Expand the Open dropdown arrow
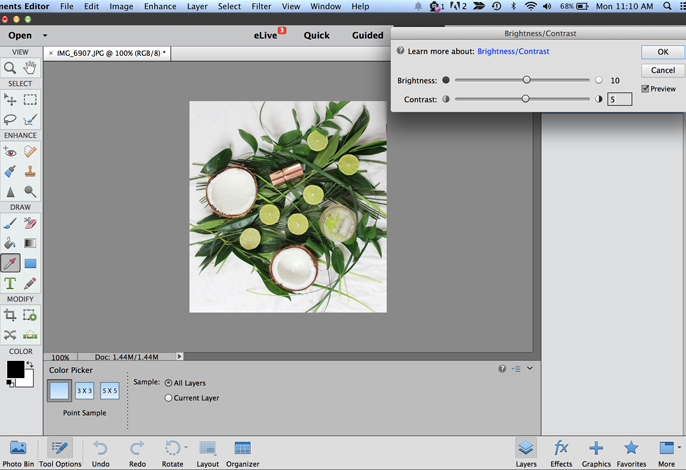The width and height of the screenshot is (686, 470). click(x=45, y=36)
